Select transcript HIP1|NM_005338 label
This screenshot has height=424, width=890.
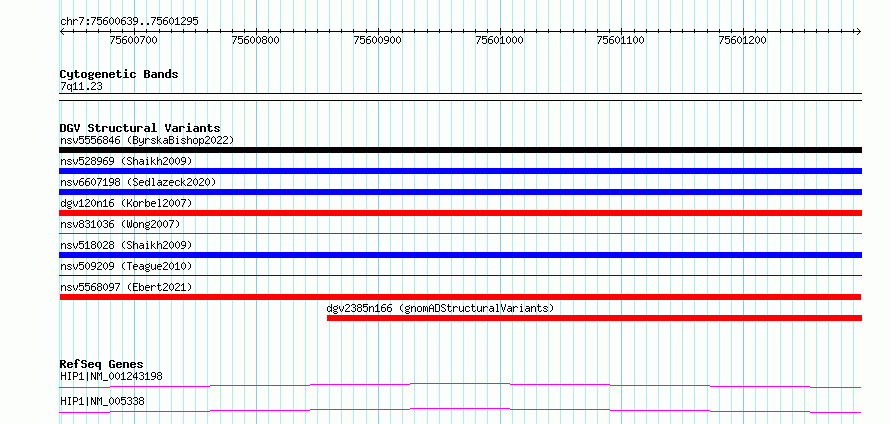[x=102, y=401]
